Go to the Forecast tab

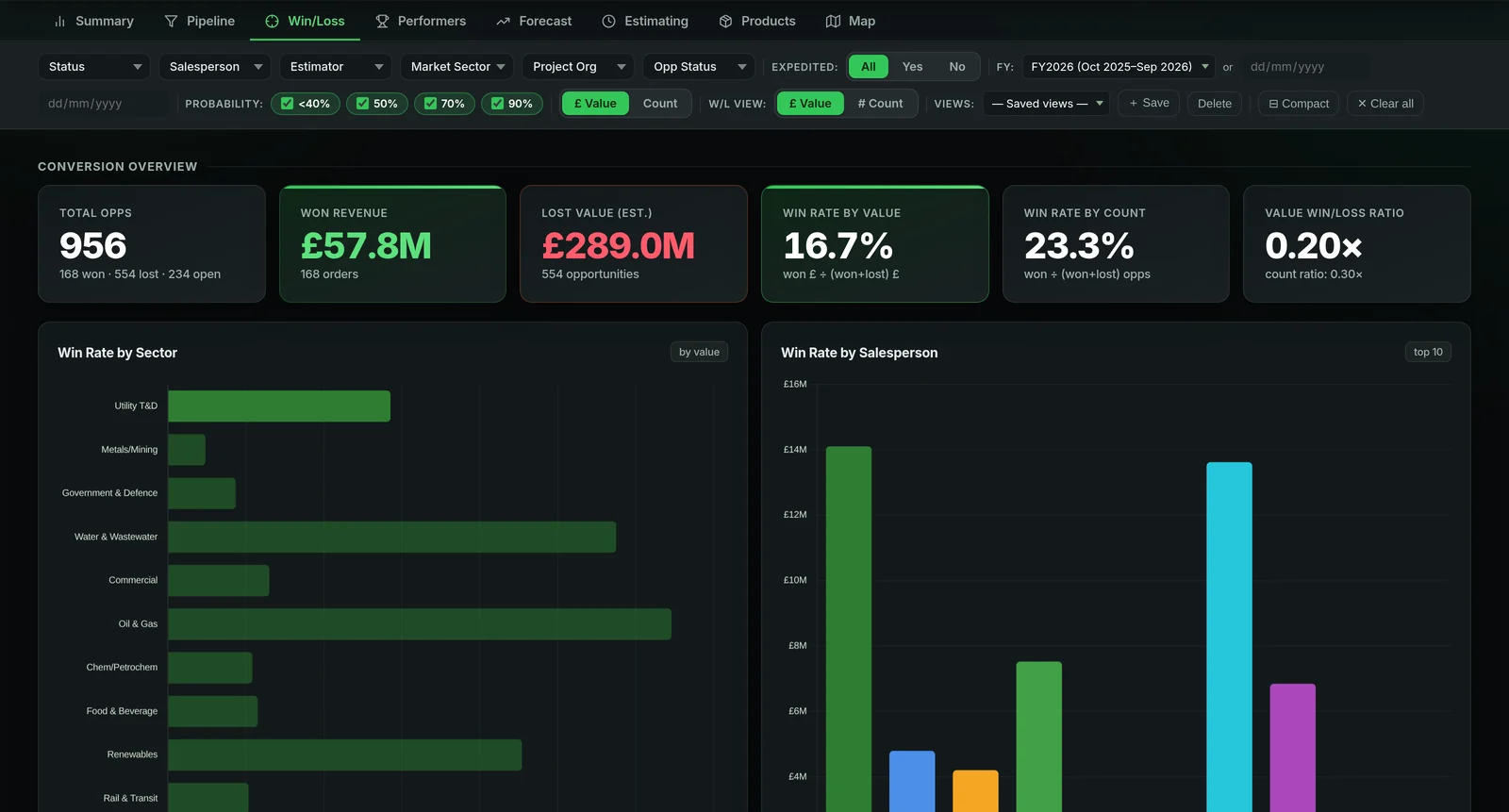(x=534, y=21)
